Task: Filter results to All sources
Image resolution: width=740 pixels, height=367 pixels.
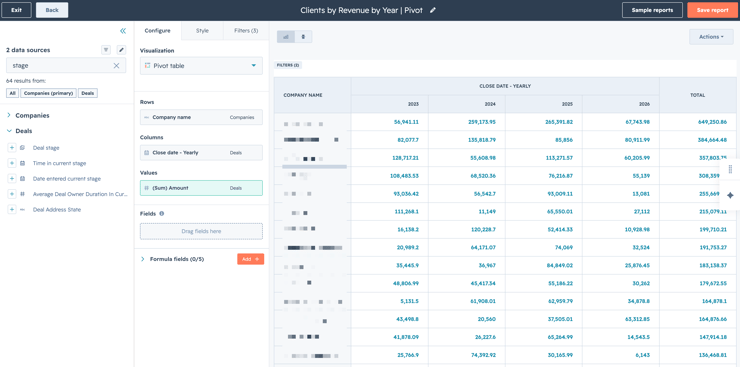Action: 12,93
